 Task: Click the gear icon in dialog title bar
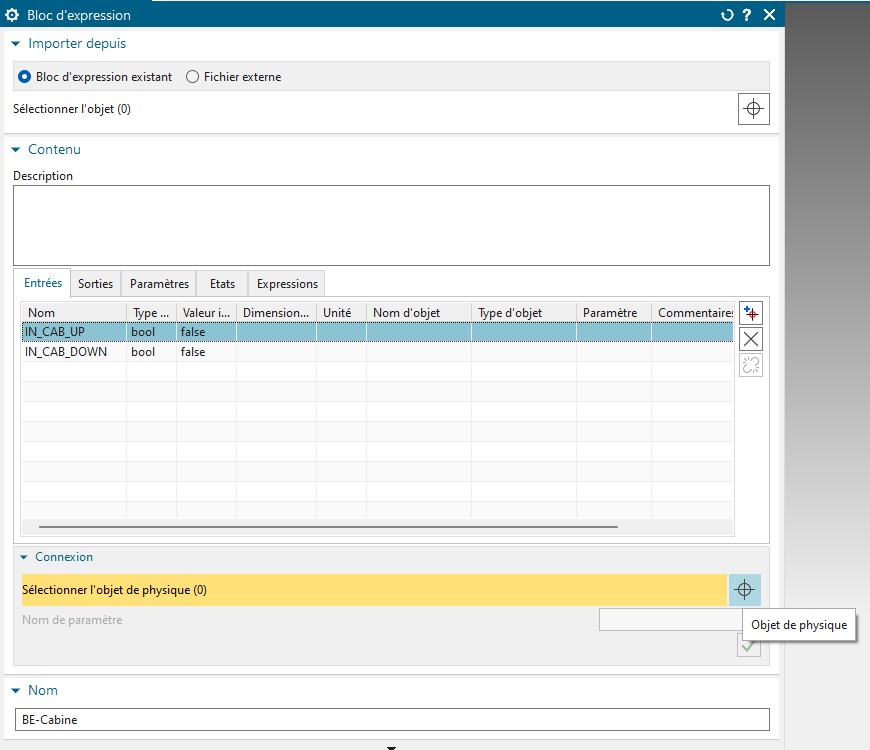[x=12, y=15]
